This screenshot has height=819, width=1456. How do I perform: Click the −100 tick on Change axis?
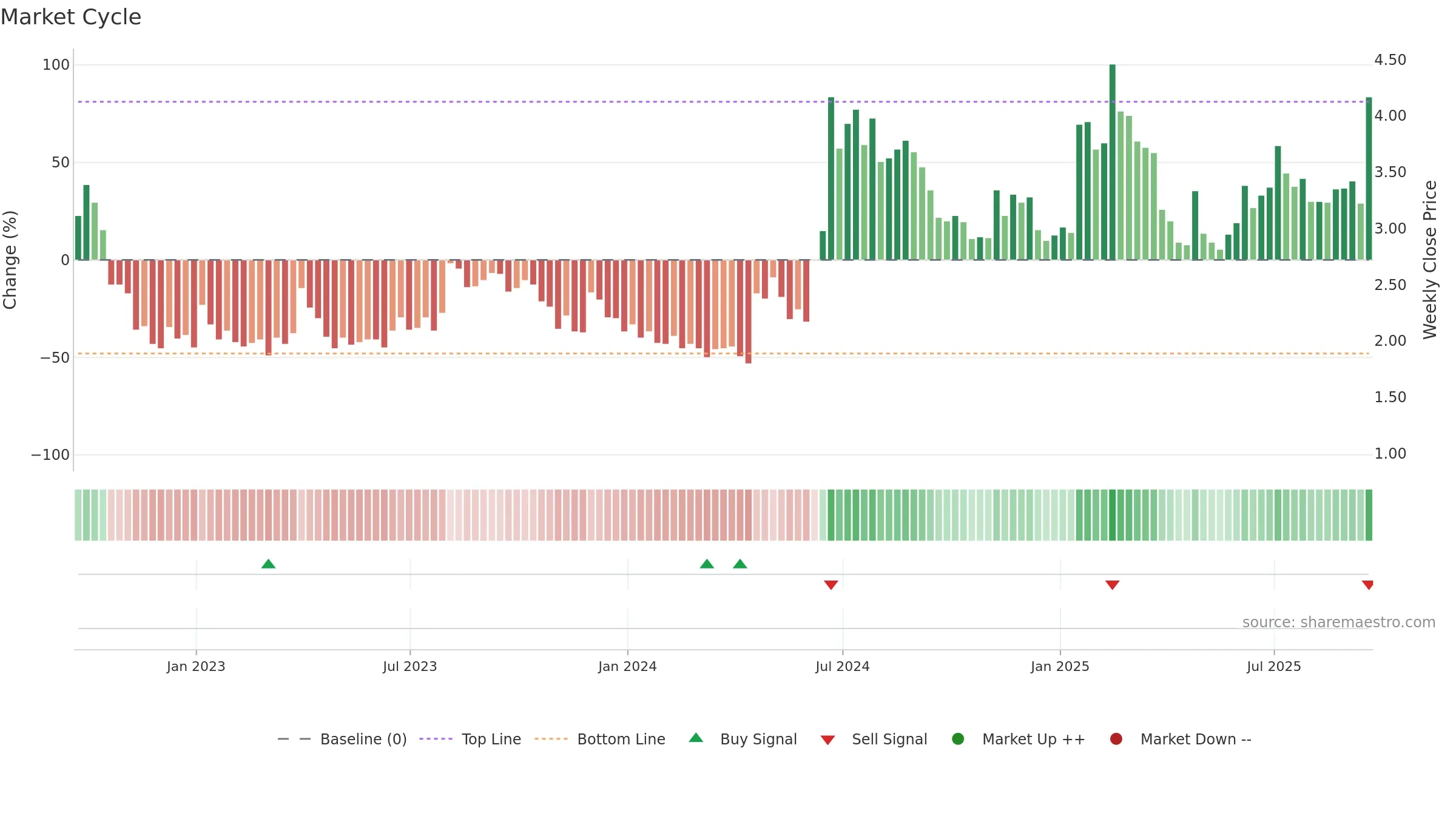[50, 455]
